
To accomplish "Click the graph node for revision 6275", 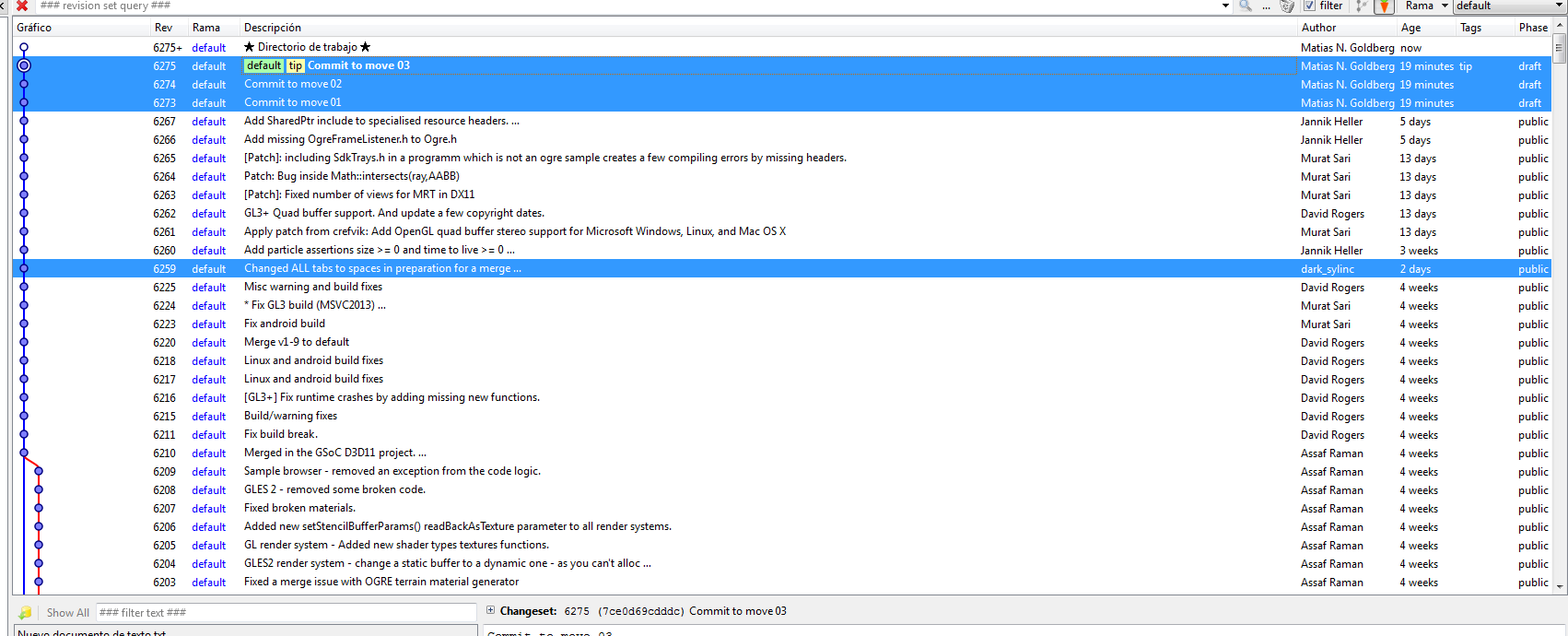I will (24, 65).
